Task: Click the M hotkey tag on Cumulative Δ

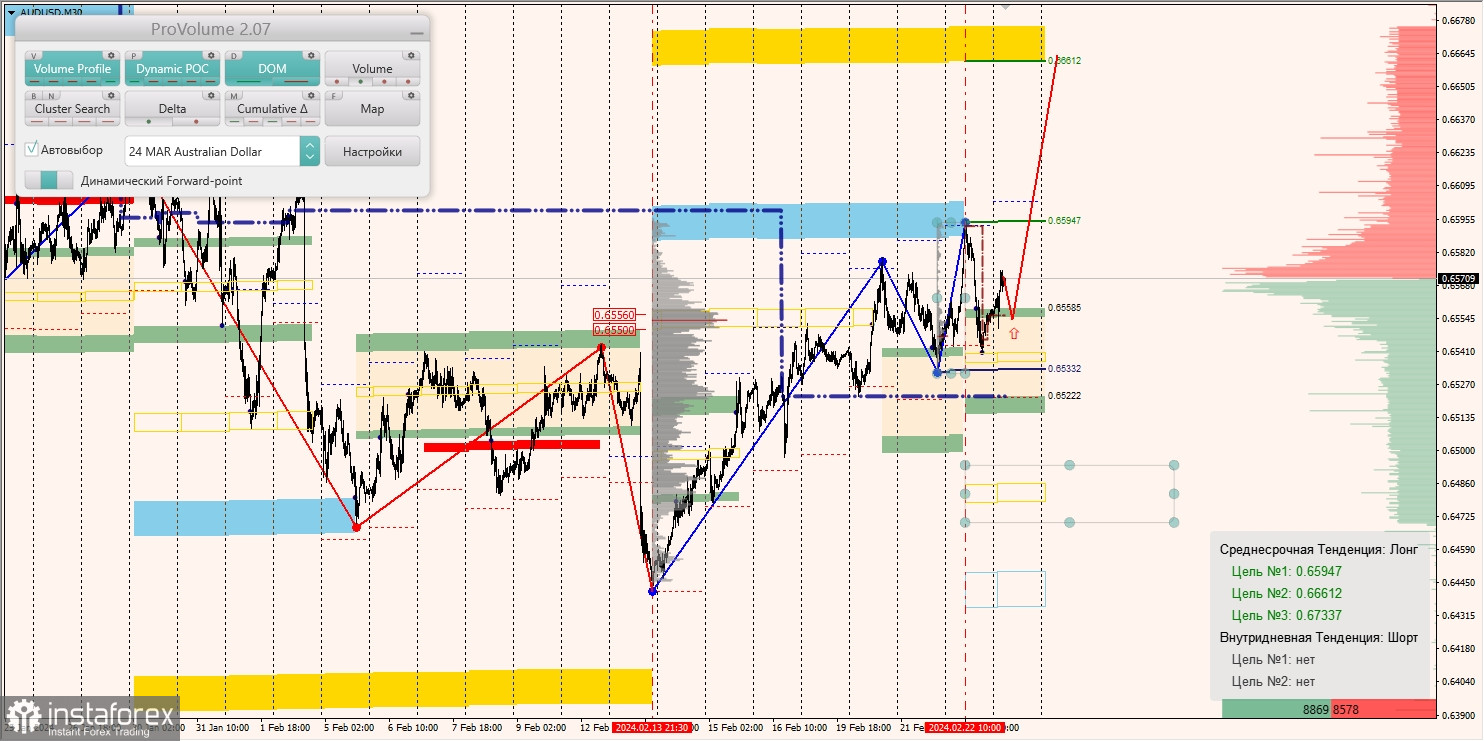Action: coord(236,96)
